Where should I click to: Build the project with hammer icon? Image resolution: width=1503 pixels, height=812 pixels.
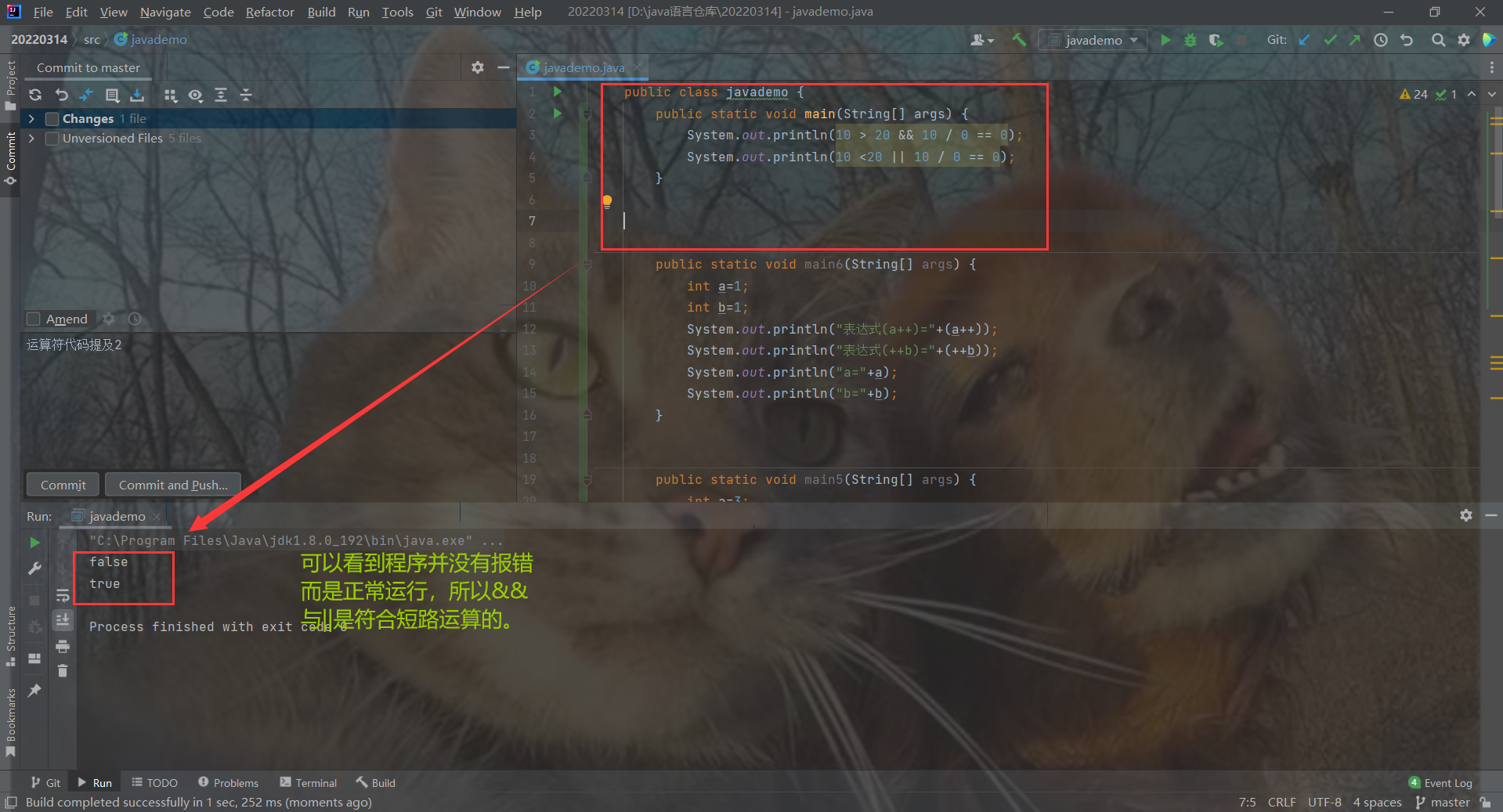click(x=1019, y=39)
